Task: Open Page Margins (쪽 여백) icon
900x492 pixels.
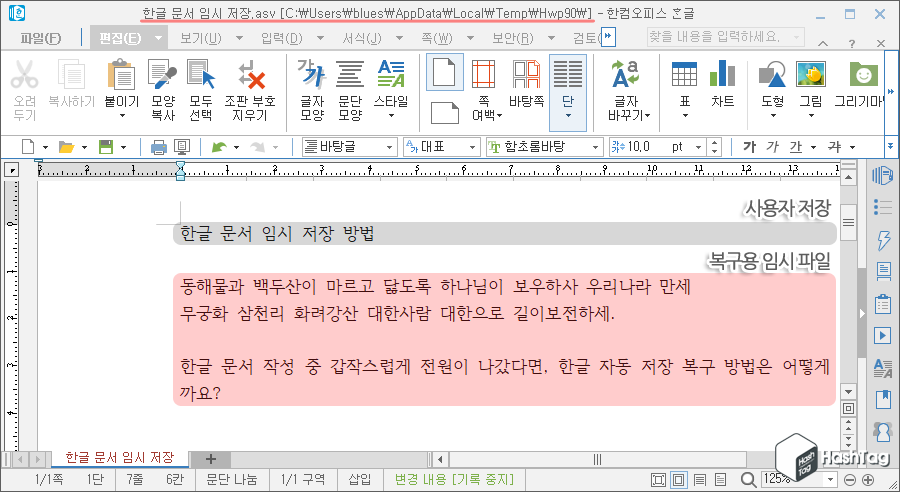Action: 484,75
